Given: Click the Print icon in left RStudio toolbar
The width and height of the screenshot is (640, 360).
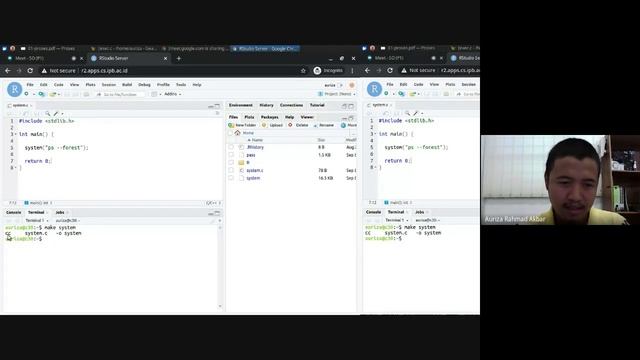Looking at the screenshot, I should tap(86, 94).
